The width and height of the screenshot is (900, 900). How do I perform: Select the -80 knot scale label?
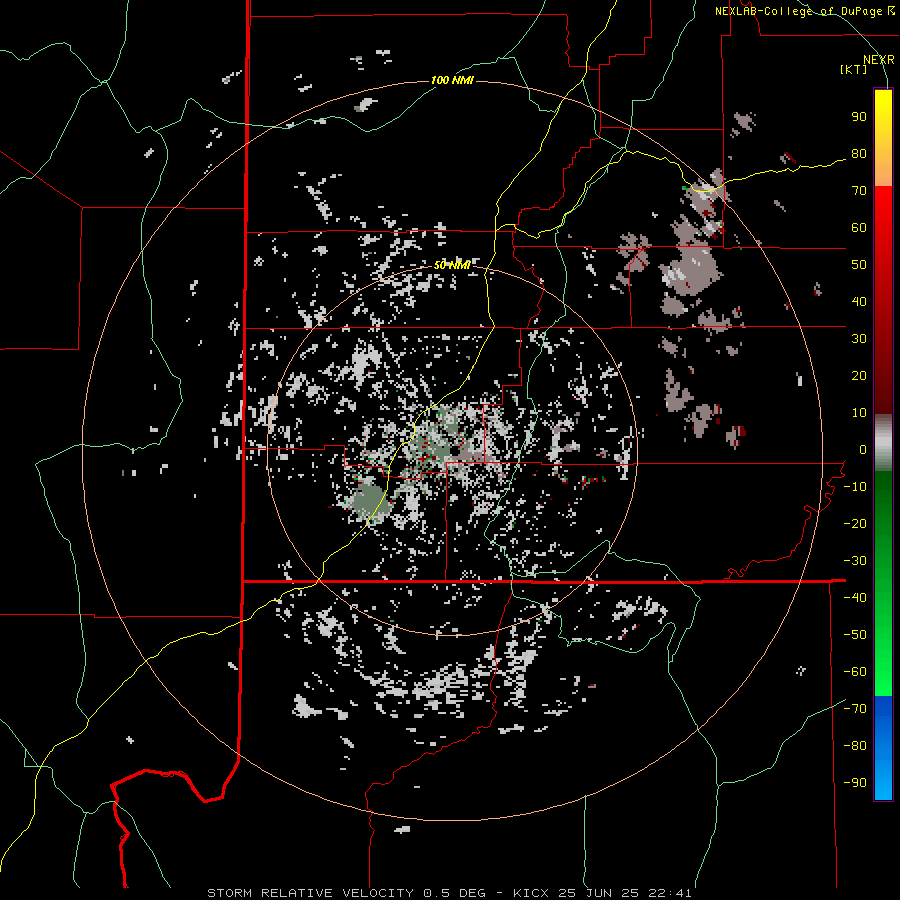(x=855, y=746)
